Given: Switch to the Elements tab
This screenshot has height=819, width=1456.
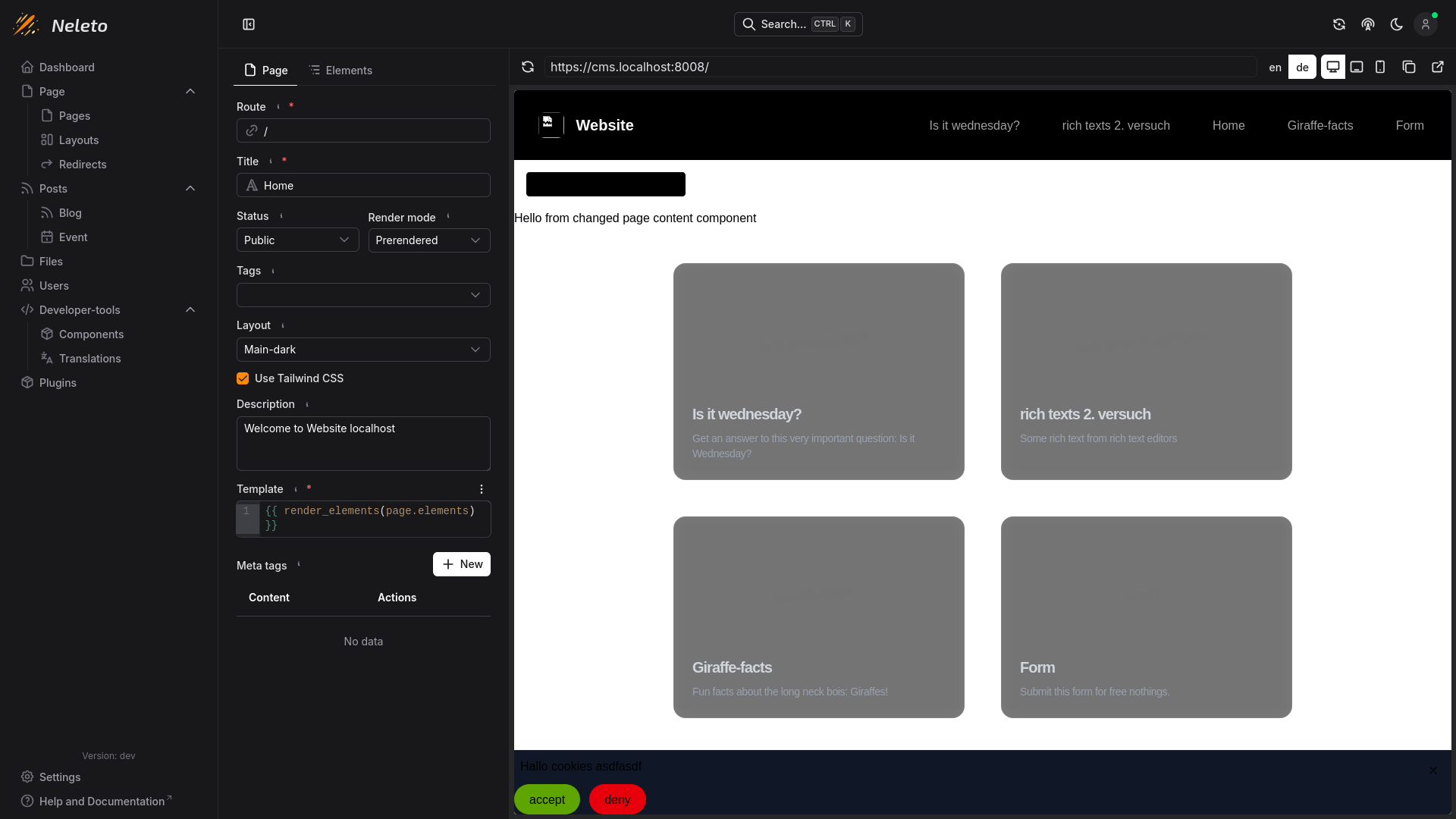Looking at the screenshot, I should [341, 71].
